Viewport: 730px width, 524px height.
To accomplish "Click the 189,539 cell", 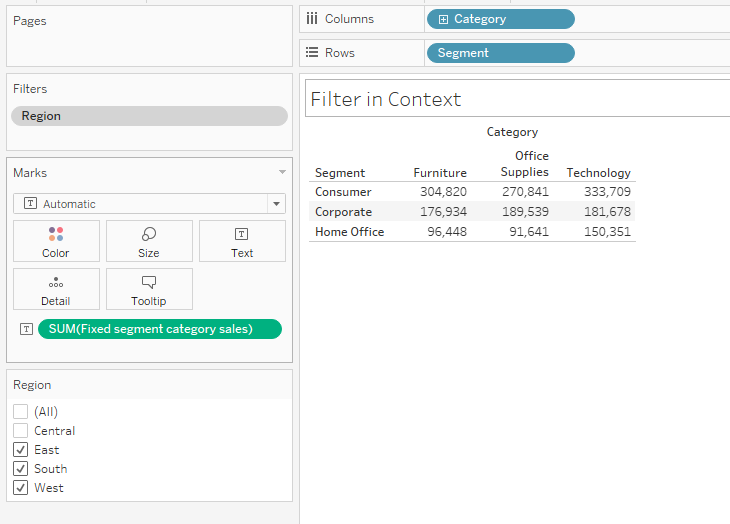I will (525, 212).
